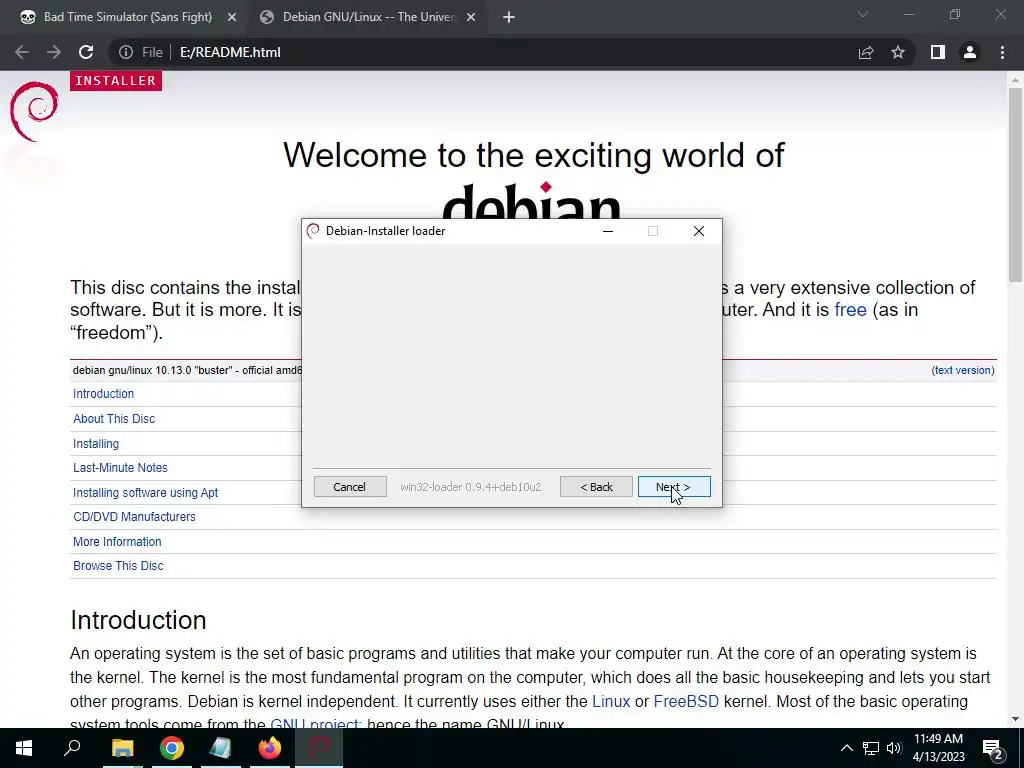Image resolution: width=1024 pixels, height=768 pixels.
Task: Open File Explorer from taskbar
Action: click(122, 748)
